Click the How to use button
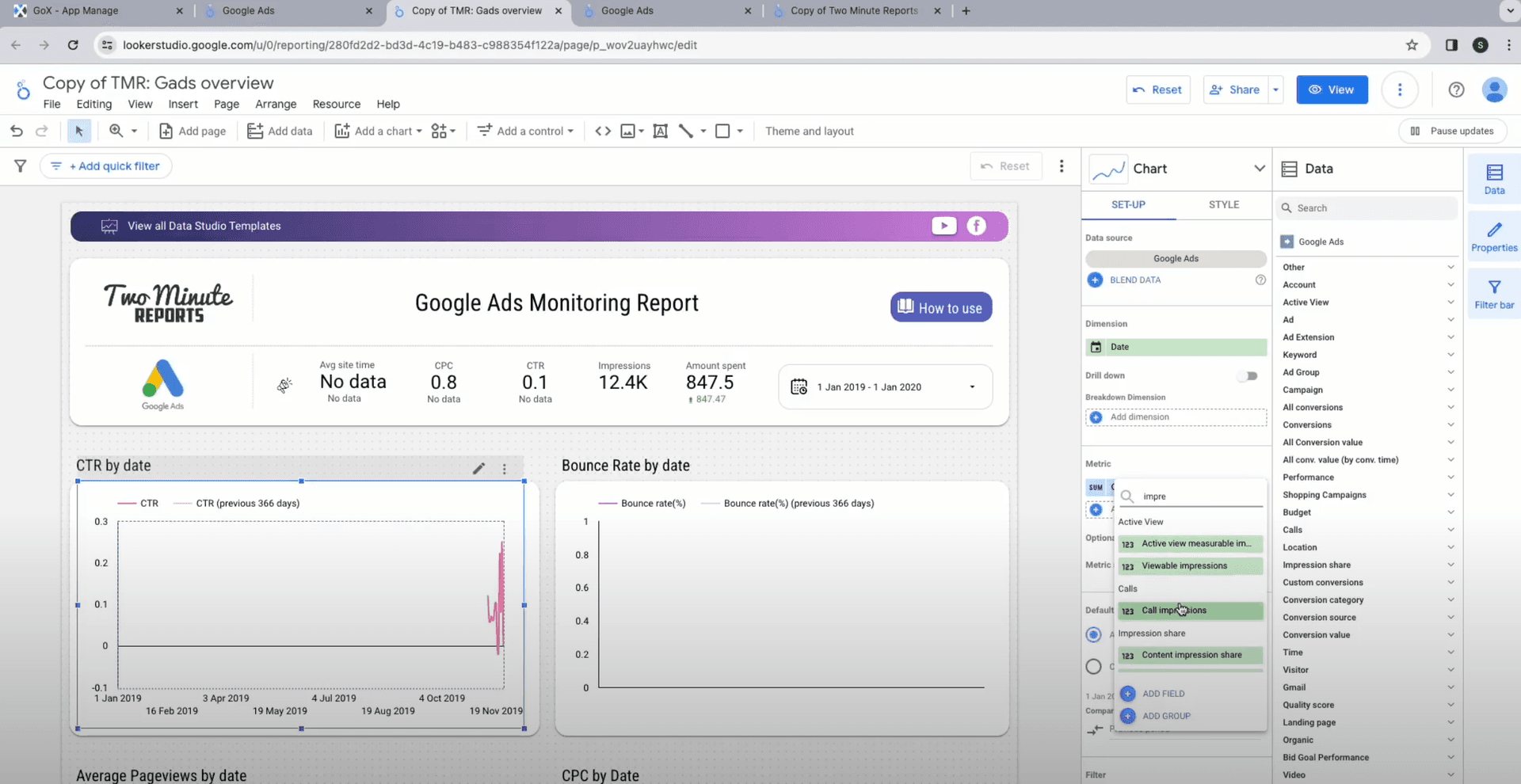The image size is (1521, 784). 941,307
